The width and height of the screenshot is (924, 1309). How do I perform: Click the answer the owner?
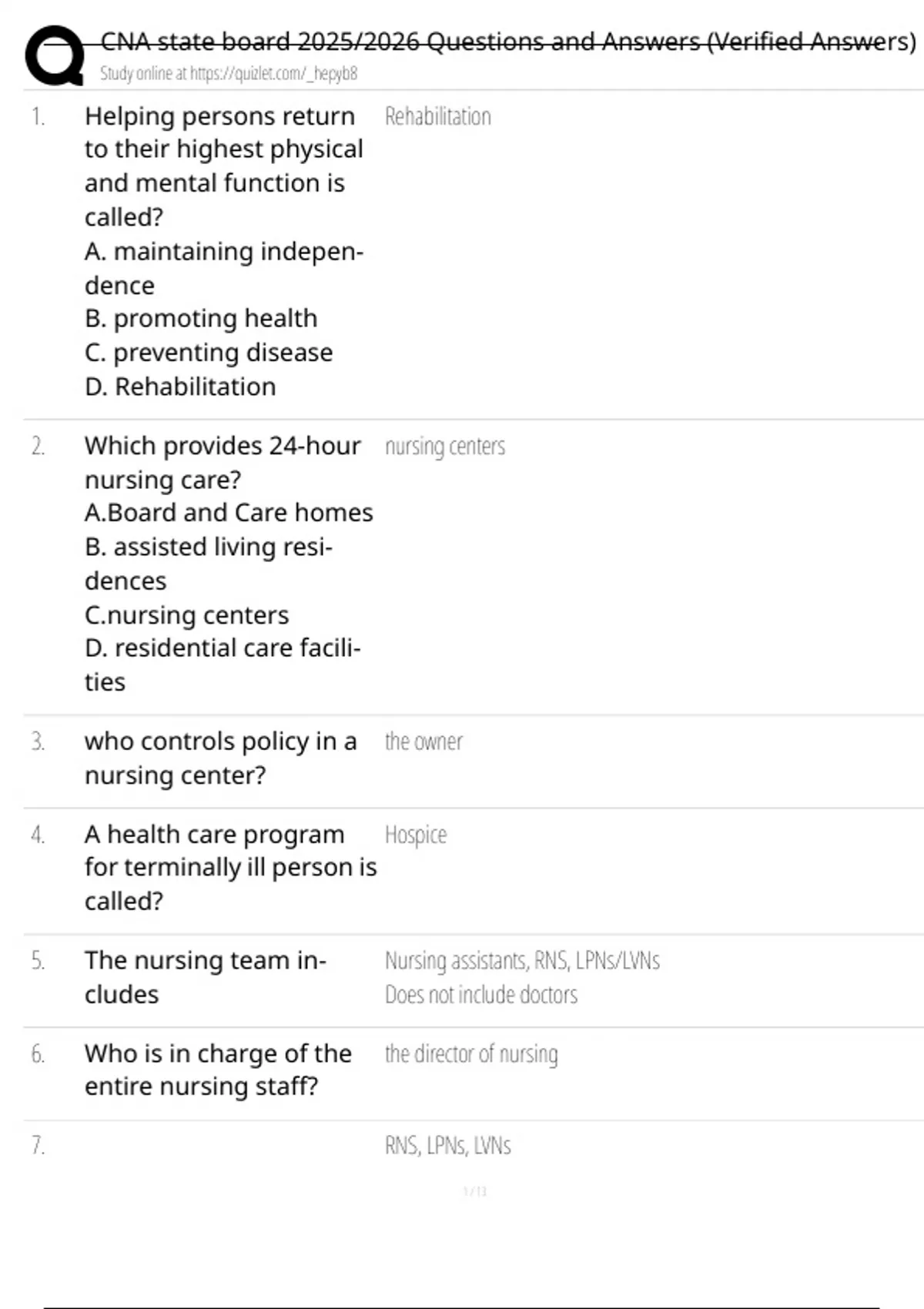coord(423,742)
